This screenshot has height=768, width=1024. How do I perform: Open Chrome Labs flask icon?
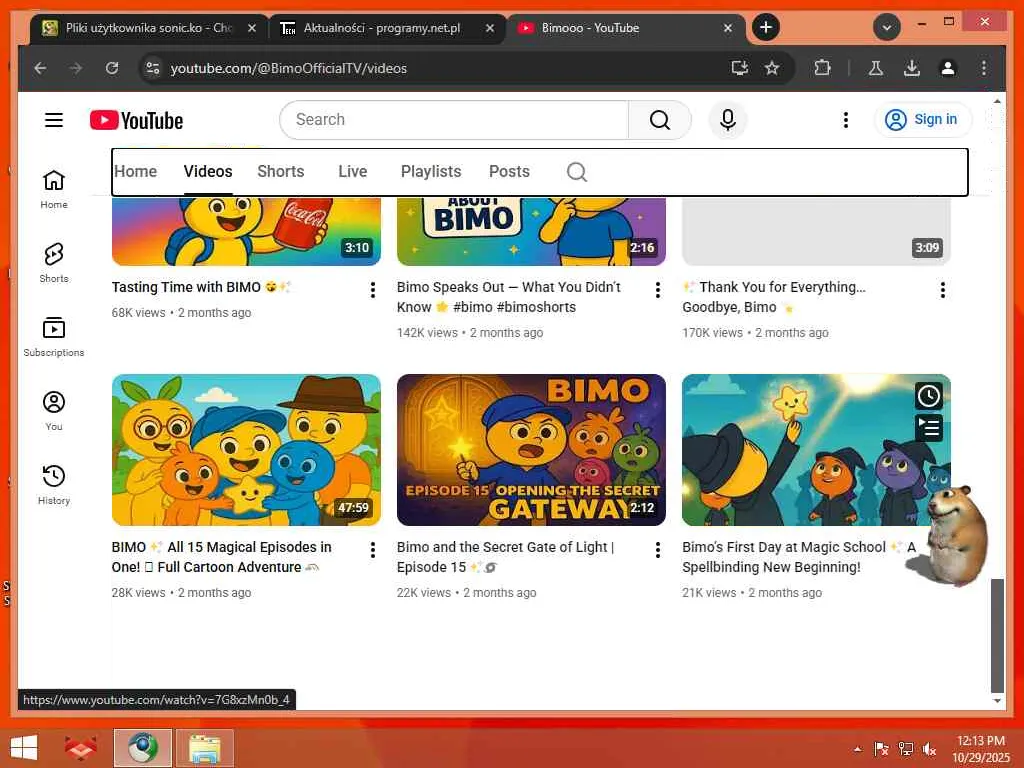(876, 68)
